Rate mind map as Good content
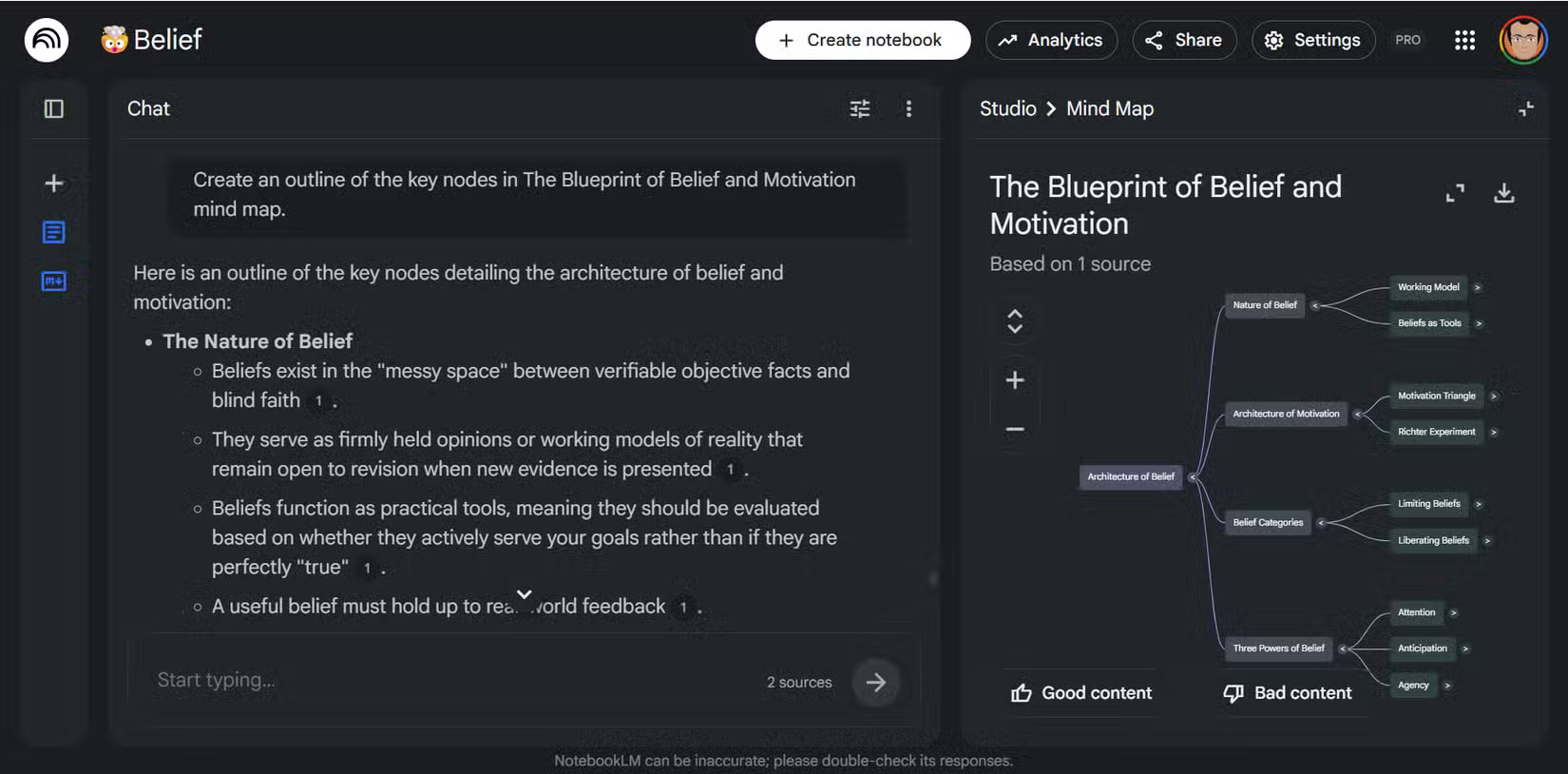The image size is (1568, 774). [1081, 693]
